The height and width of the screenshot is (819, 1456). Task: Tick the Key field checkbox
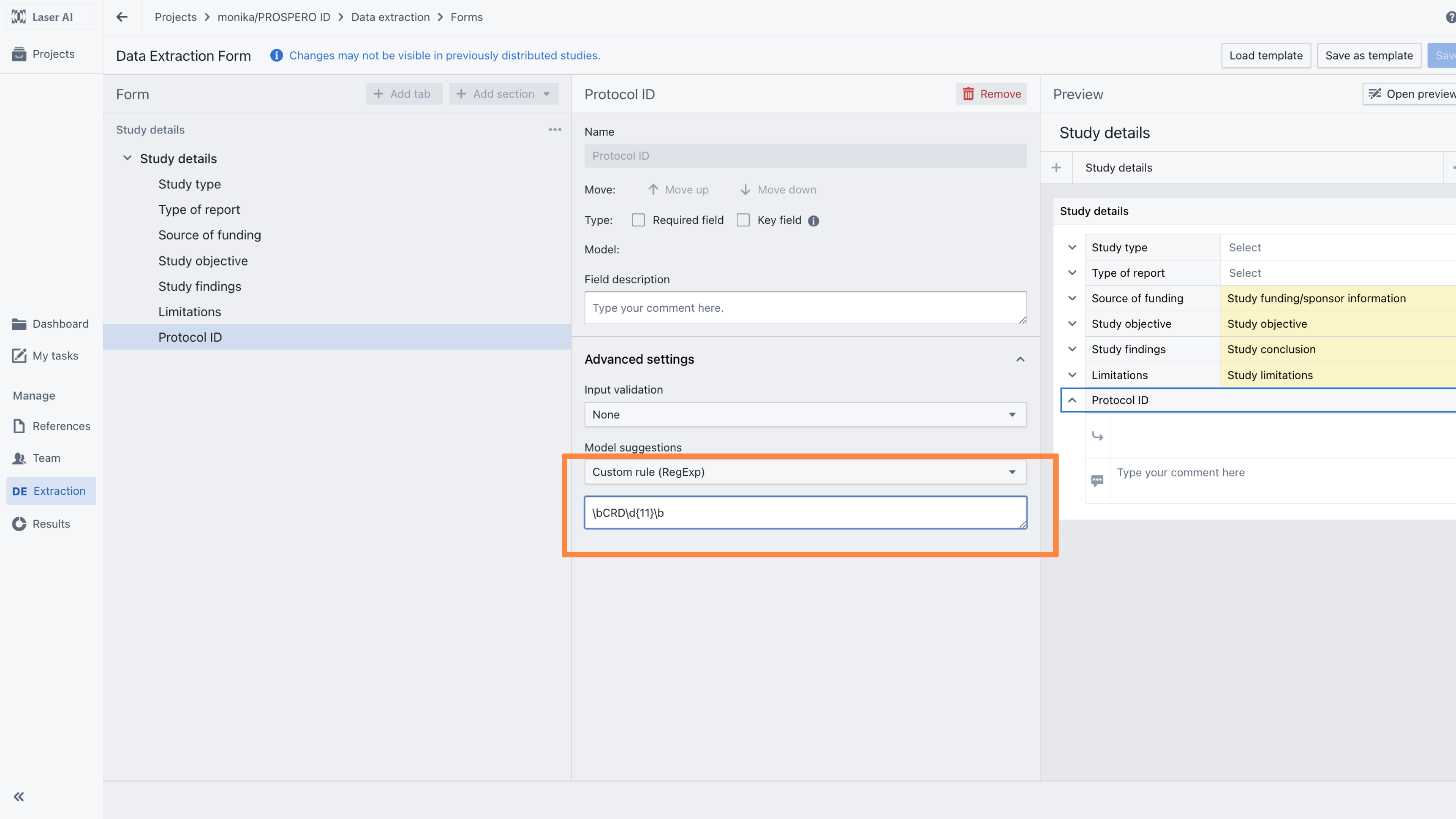point(743,220)
